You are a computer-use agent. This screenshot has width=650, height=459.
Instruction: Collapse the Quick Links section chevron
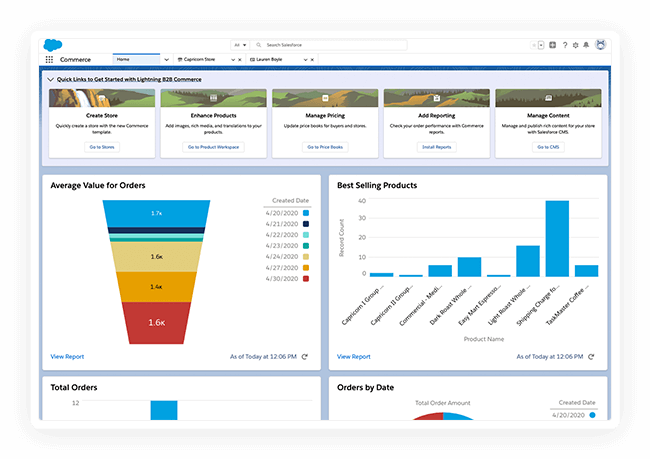coord(51,78)
